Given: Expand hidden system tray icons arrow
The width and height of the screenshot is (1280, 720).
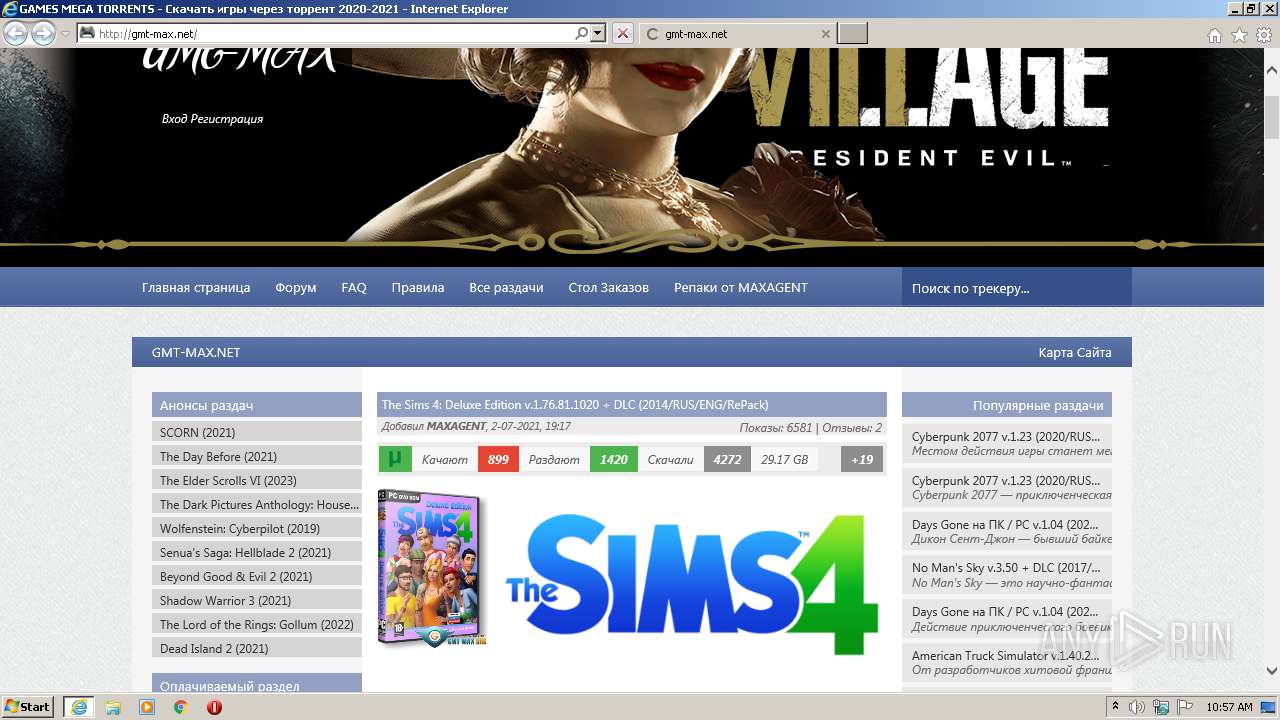Looking at the screenshot, I should 1115,707.
